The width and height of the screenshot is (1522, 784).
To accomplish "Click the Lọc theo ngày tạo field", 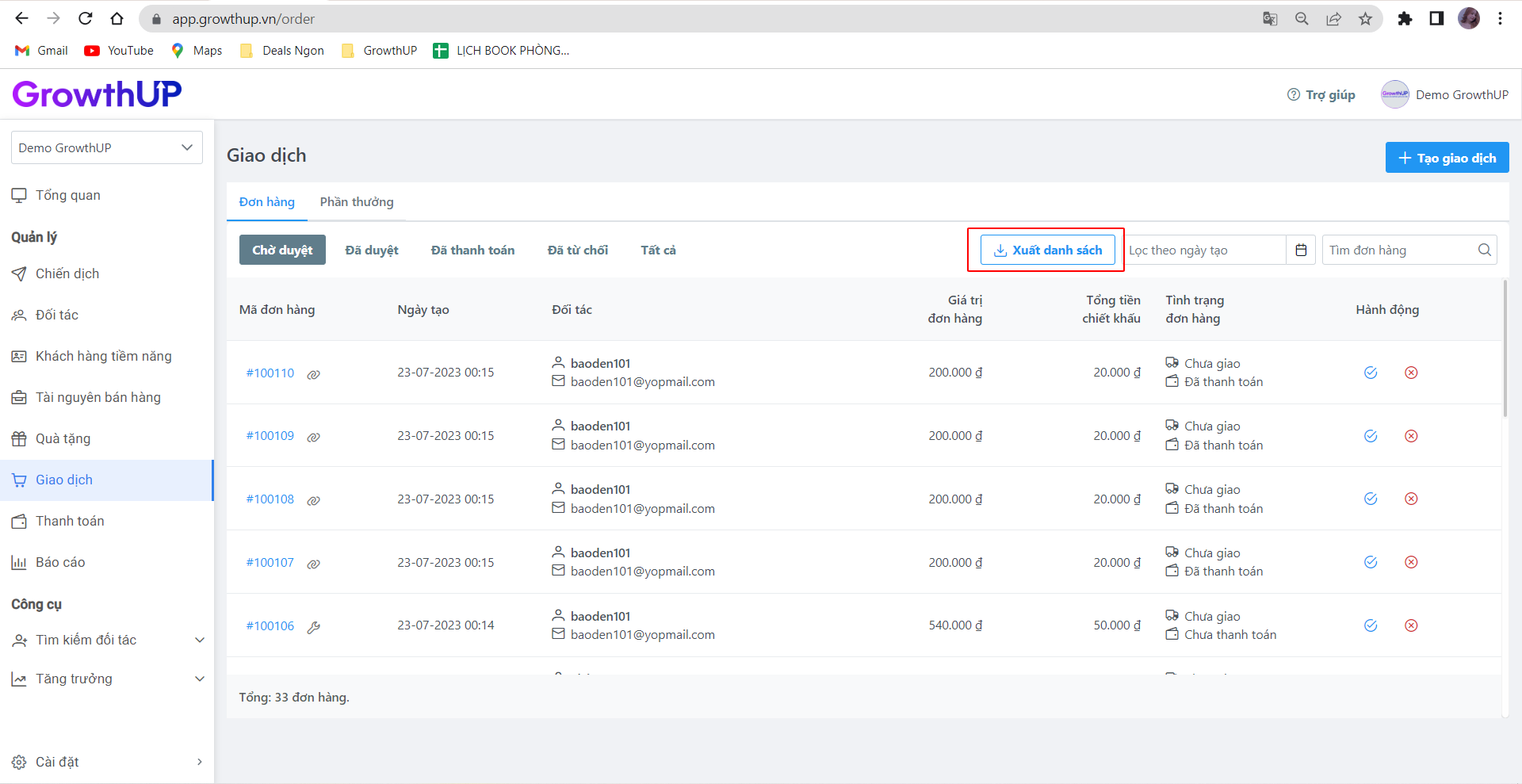I will pos(1203,250).
